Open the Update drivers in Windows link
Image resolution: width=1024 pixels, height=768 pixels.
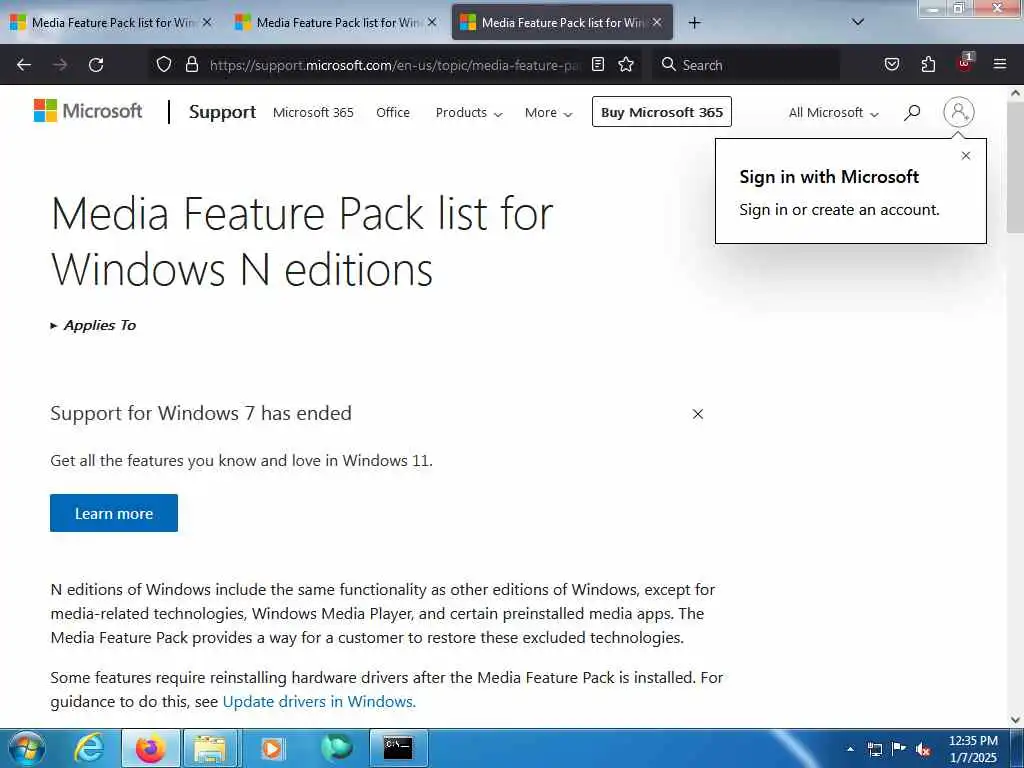tap(319, 701)
